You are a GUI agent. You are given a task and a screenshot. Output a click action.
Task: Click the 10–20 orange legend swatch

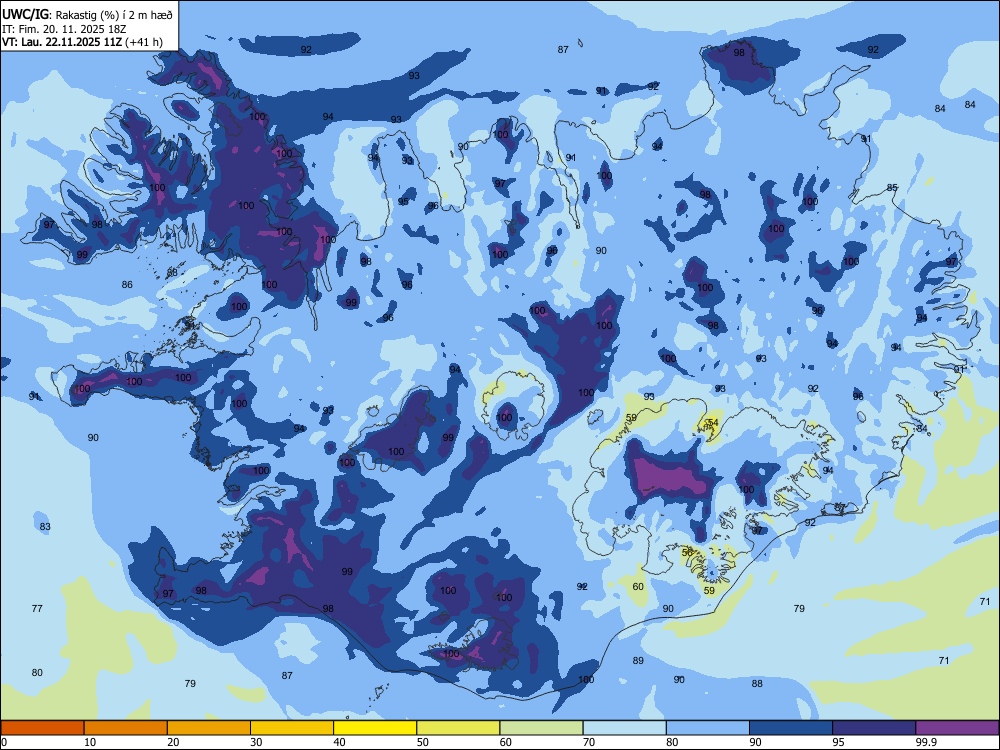tap(126, 728)
